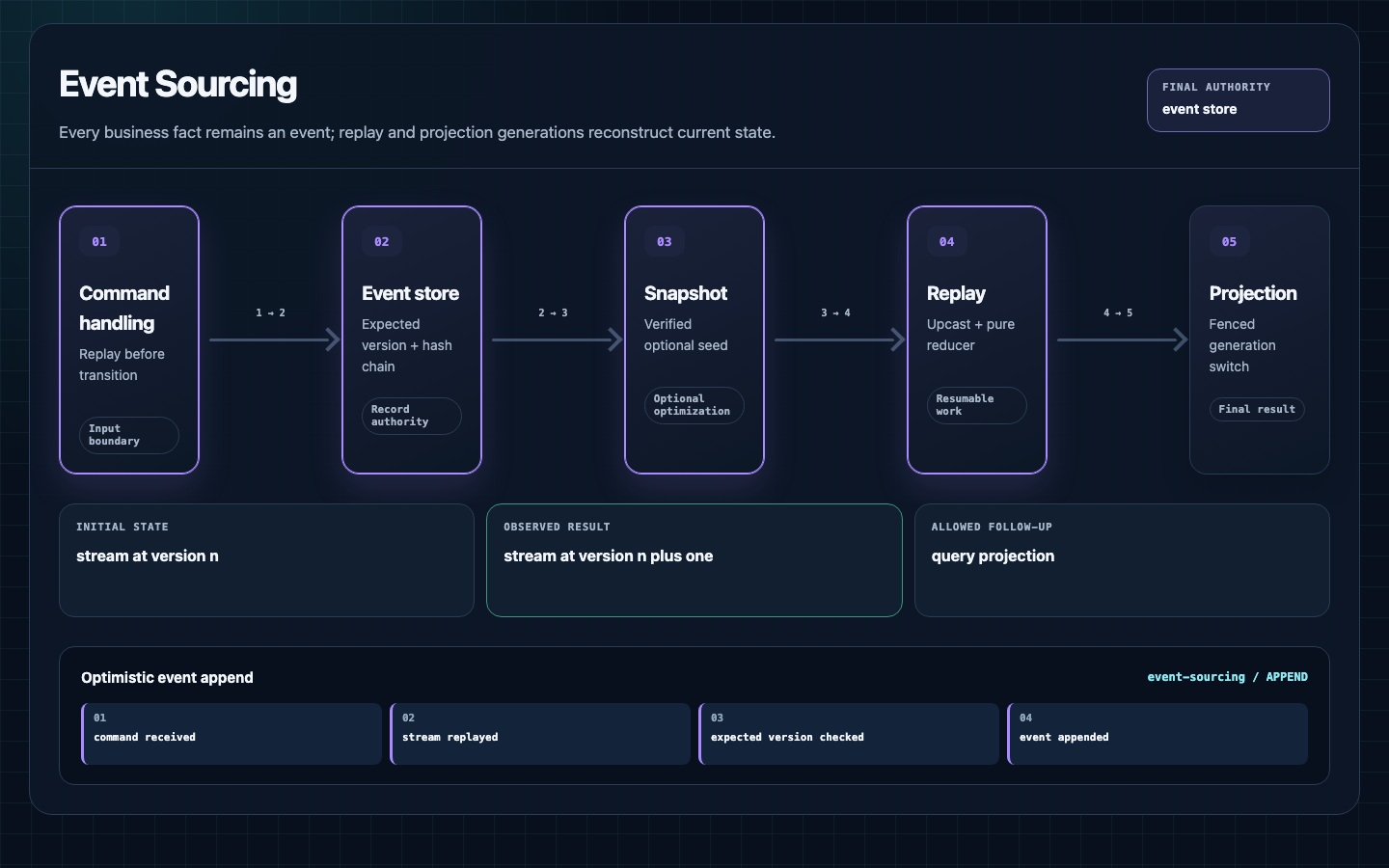Click 'Replay before transition' description
Image resolution: width=1389 pixels, height=868 pixels.
[x=122, y=365]
